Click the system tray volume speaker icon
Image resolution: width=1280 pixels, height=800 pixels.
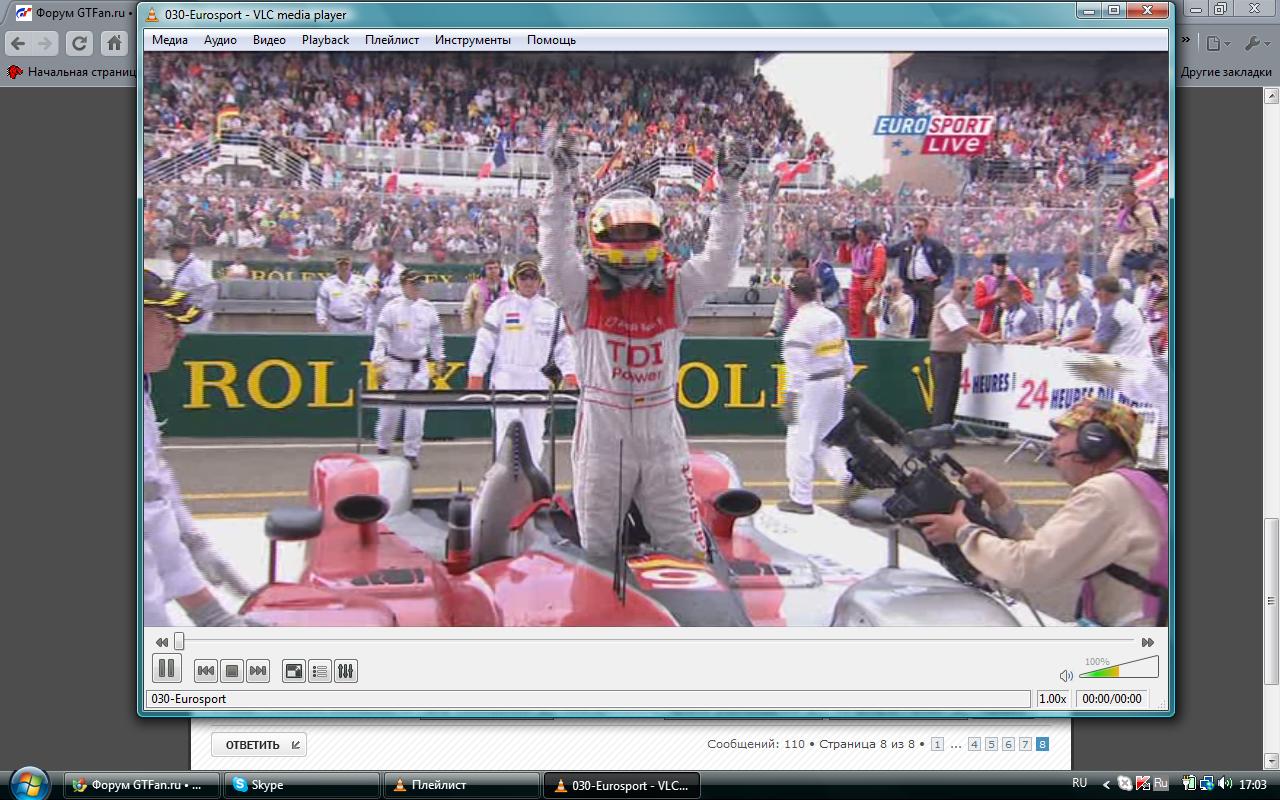[x=1224, y=784]
